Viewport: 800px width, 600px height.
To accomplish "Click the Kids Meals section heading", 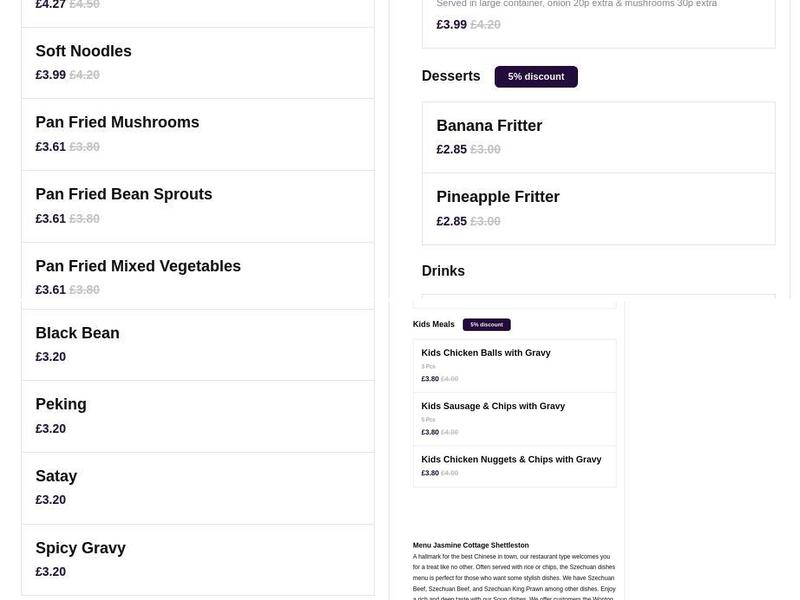I will 434,324.
